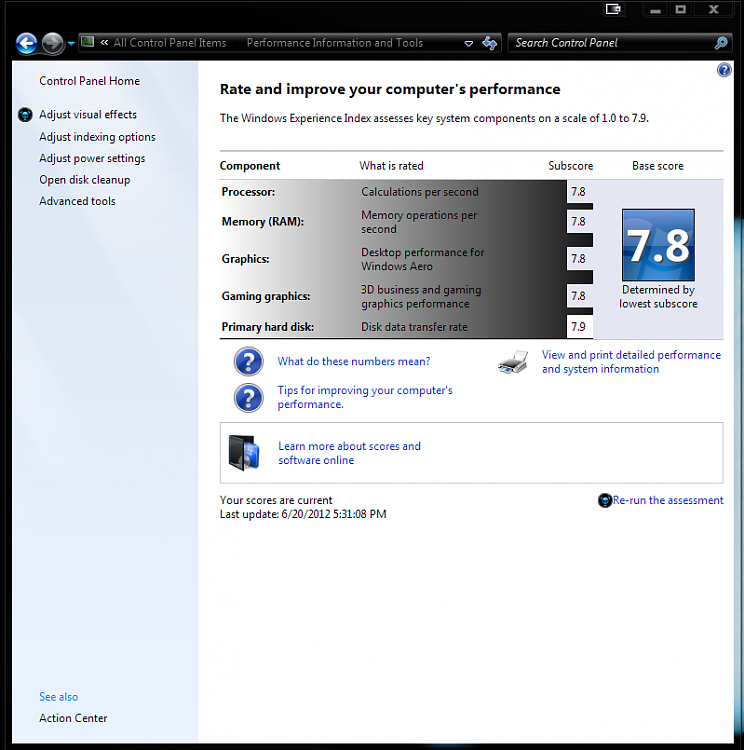
Task: Maximize the window
Action: coord(680,9)
